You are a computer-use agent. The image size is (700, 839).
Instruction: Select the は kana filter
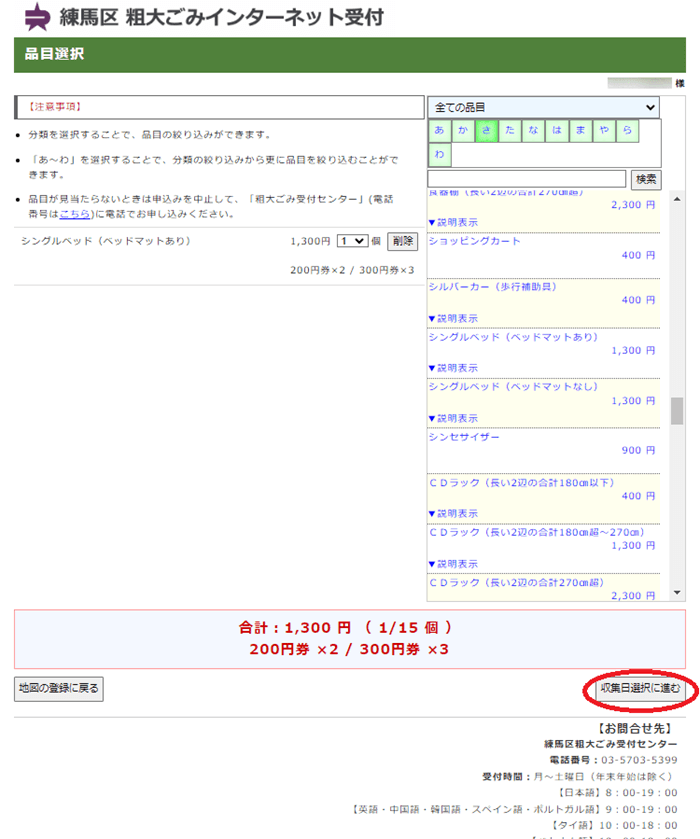click(557, 131)
